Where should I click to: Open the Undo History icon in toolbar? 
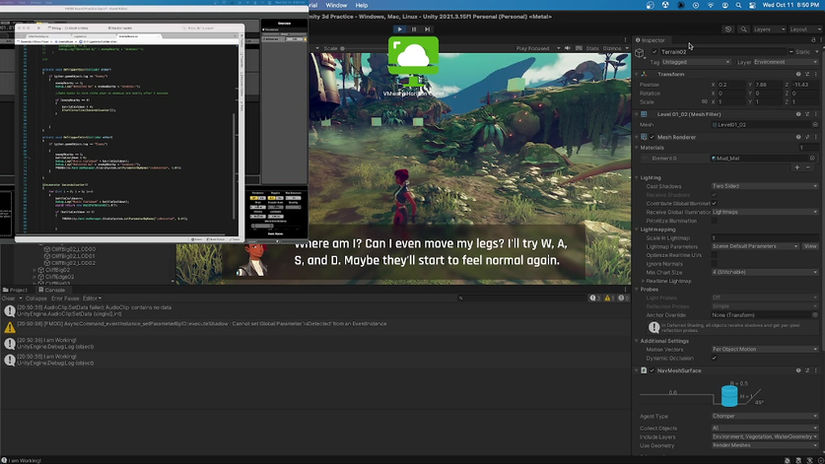pyautogui.click(x=728, y=29)
